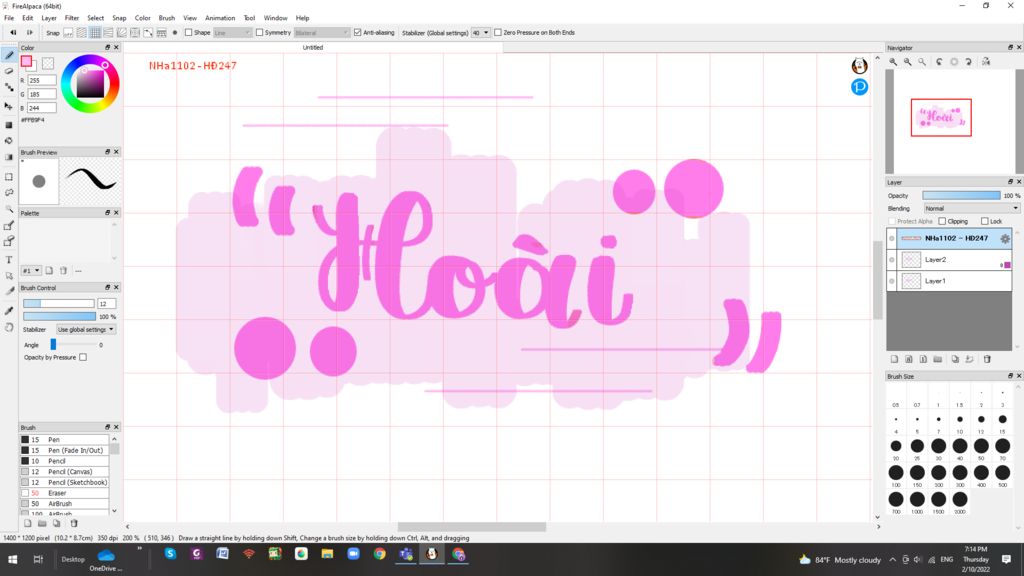
Task: Open Chrome from the taskbar
Action: pyautogui.click(x=379, y=554)
